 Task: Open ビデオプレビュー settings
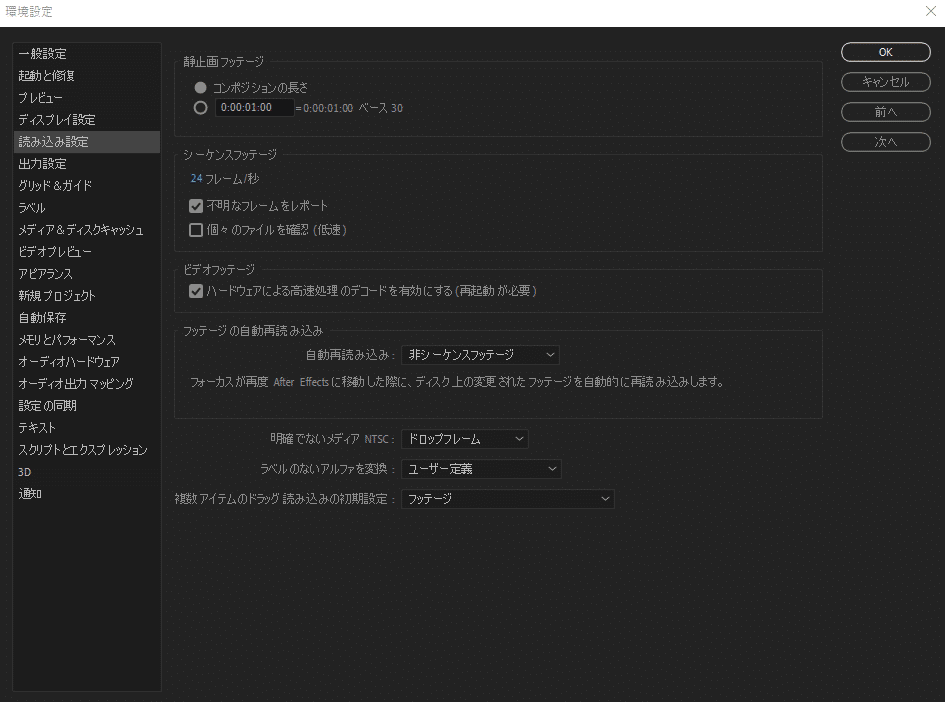[87, 252]
